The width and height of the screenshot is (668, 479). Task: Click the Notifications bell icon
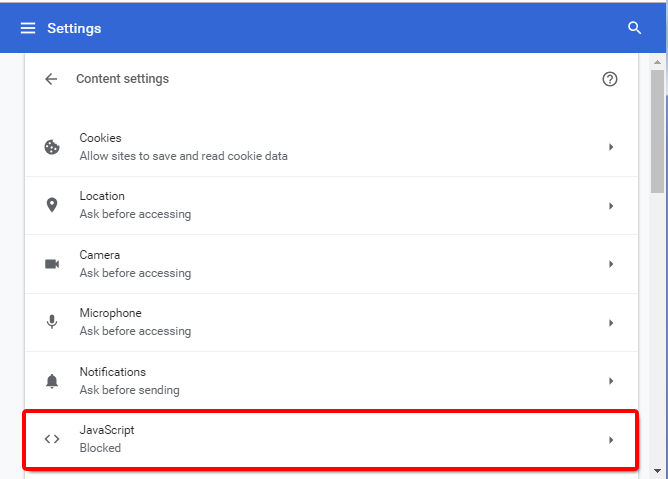(52, 381)
